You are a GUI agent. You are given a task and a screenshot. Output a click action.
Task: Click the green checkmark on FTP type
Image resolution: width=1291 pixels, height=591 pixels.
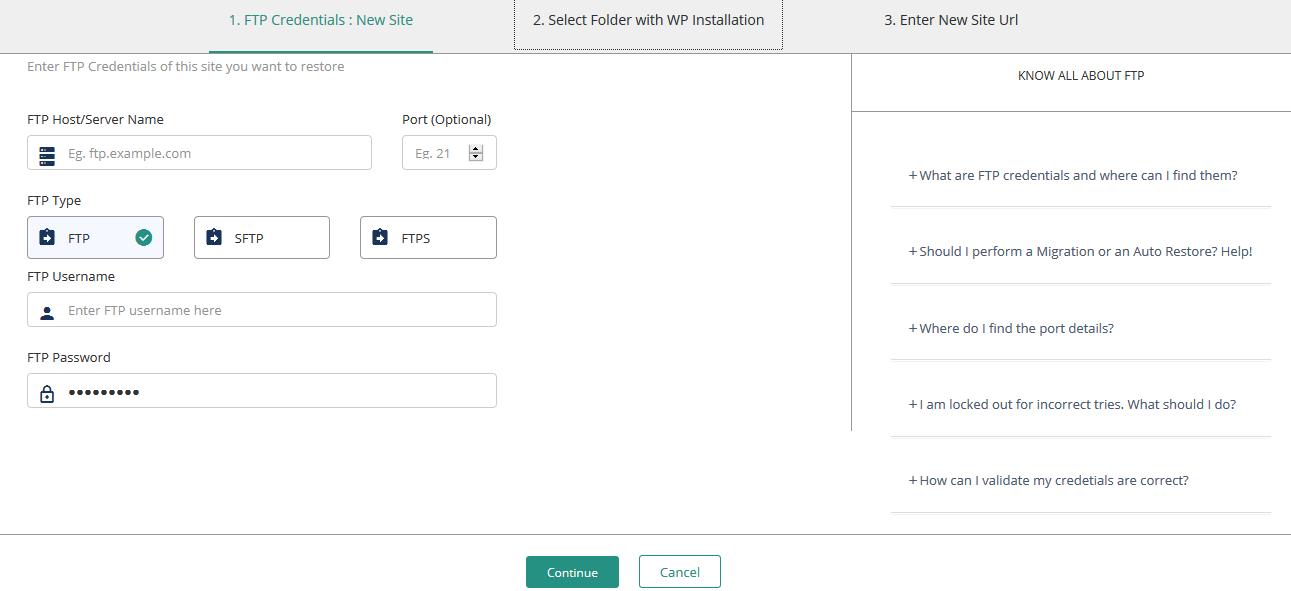tap(144, 238)
